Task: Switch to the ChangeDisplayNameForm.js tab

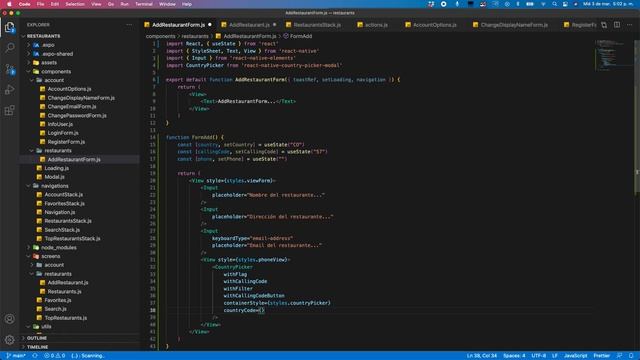Action: click(x=514, y=25)
